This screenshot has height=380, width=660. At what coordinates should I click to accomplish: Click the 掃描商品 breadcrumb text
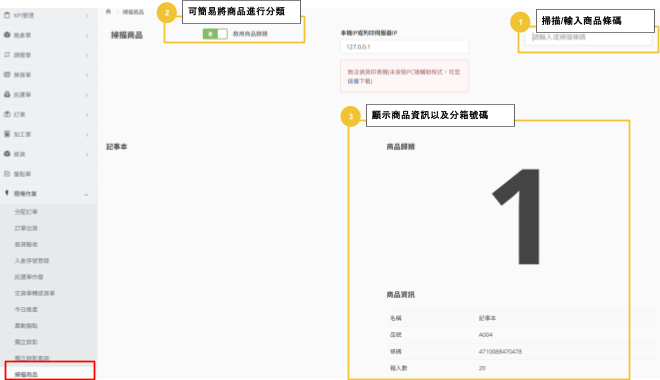[133, 12]
